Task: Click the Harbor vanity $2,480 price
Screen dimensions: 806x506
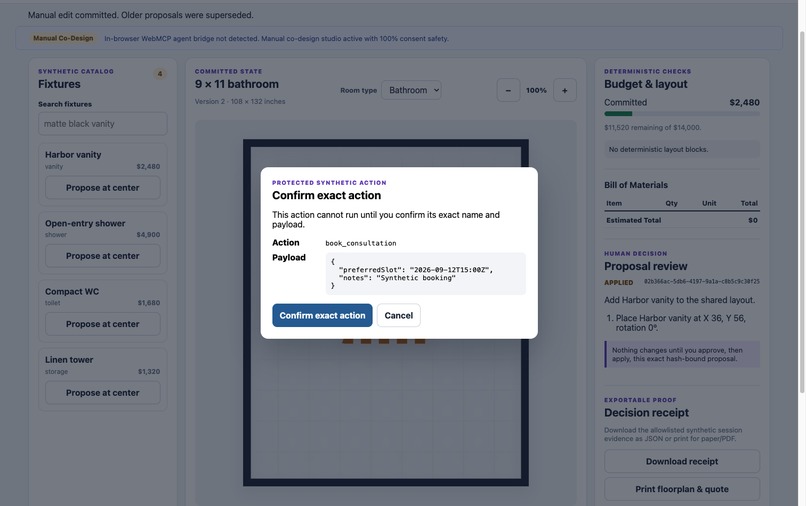Action: [148, 167]
